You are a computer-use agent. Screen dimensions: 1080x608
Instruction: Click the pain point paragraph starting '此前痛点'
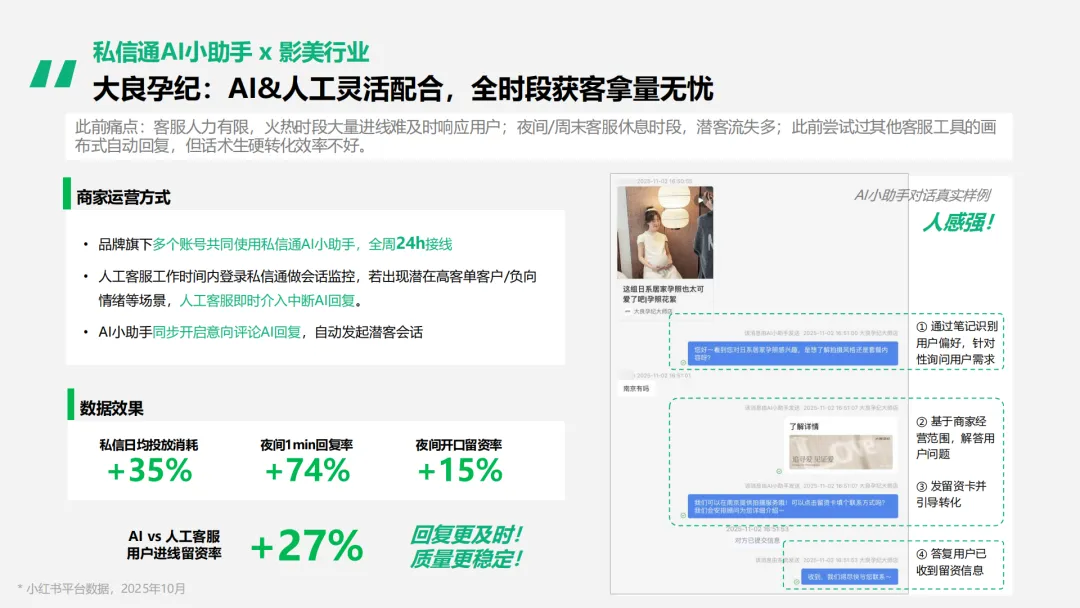pyautogui.click(x=535, y=136)
